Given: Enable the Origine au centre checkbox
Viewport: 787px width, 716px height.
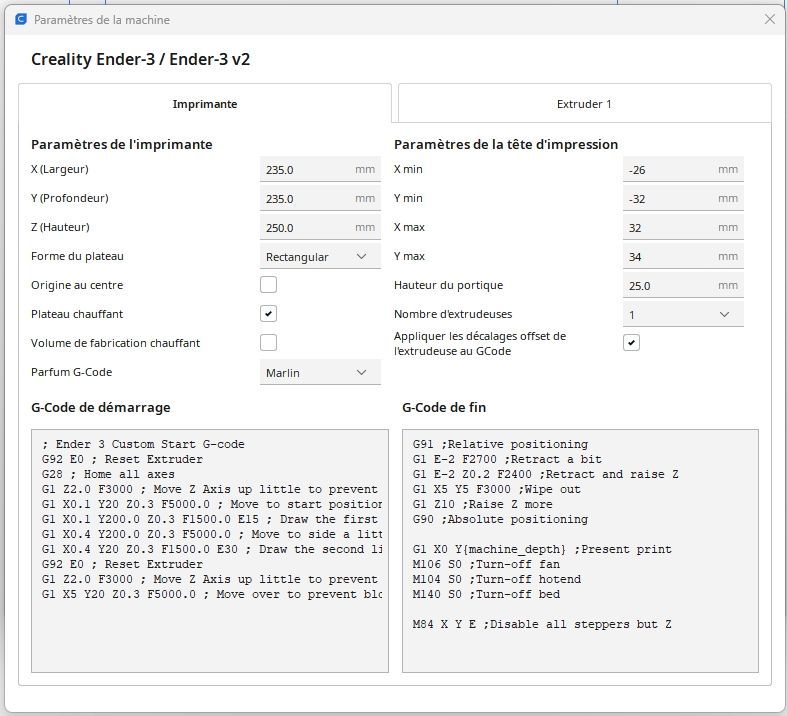Looking at the screenshot, I should pyautogui.click(x=269, y=284).
